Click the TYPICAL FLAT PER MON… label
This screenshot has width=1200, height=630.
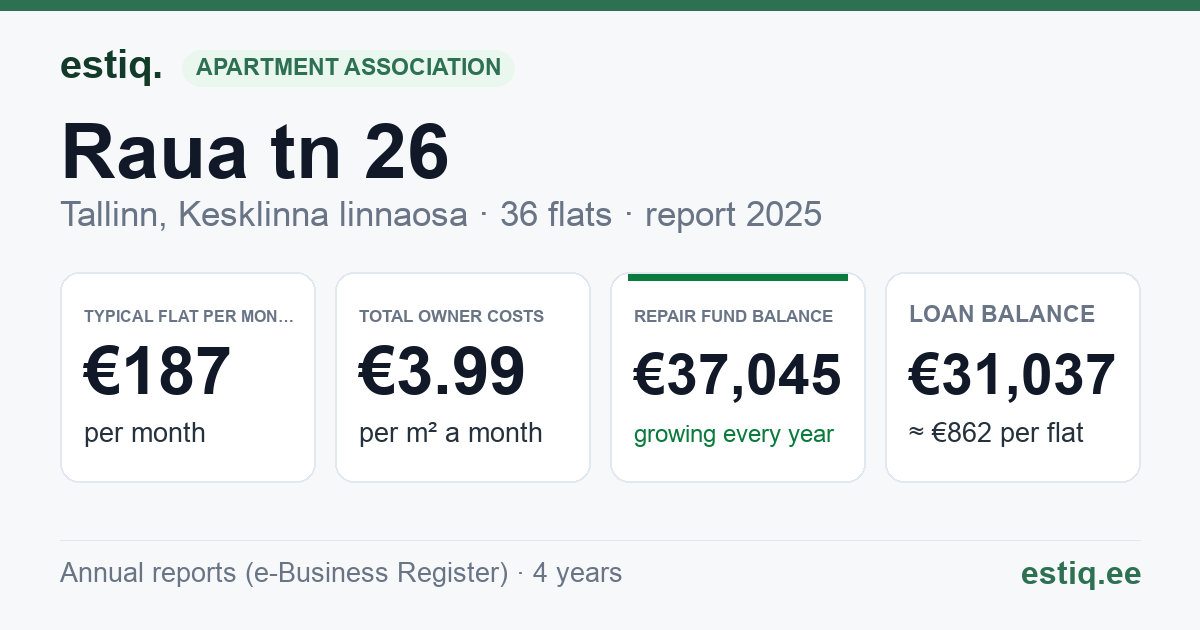189,316
